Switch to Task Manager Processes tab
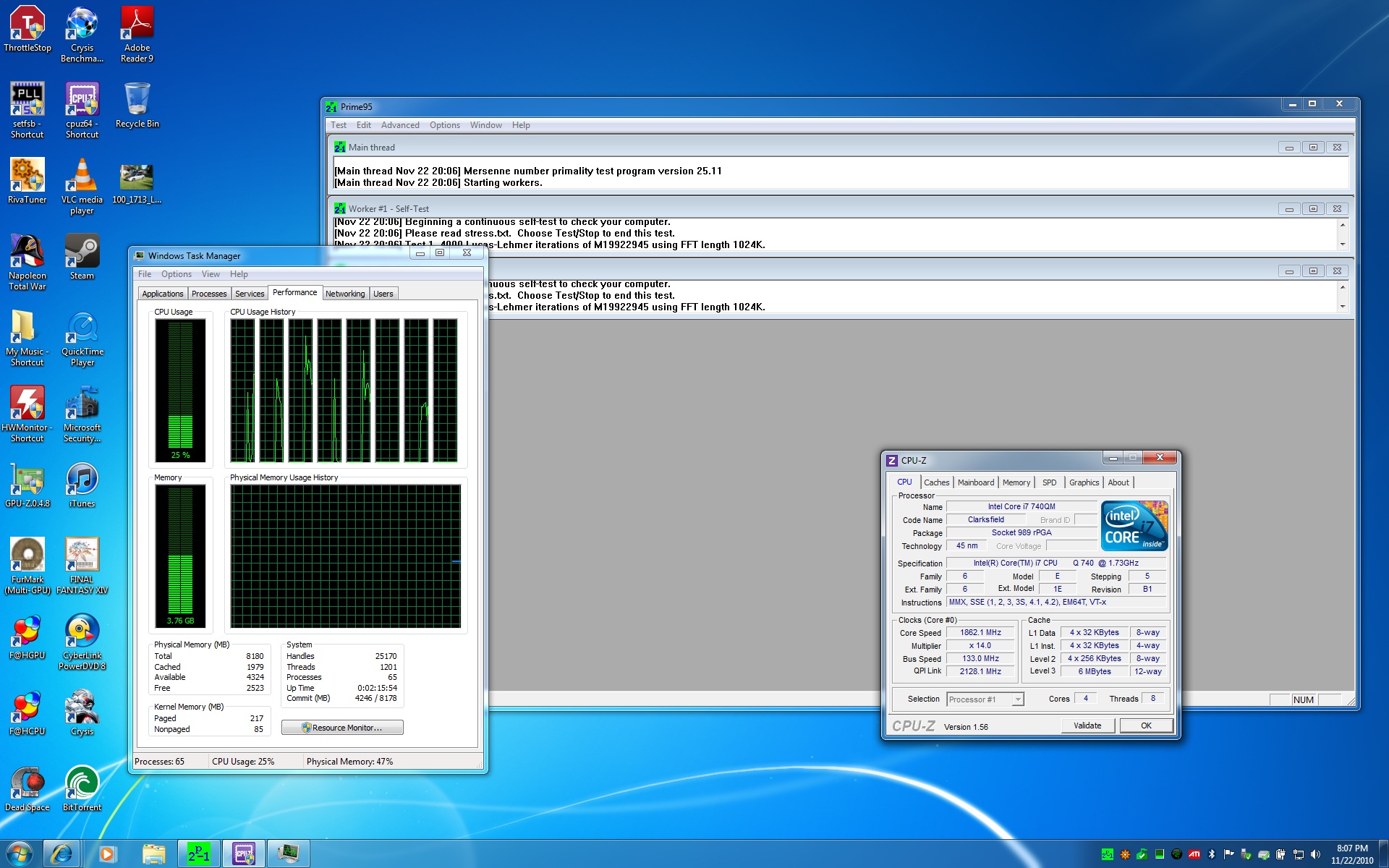This screenshot has width=1389, height=868. [209, 294]
